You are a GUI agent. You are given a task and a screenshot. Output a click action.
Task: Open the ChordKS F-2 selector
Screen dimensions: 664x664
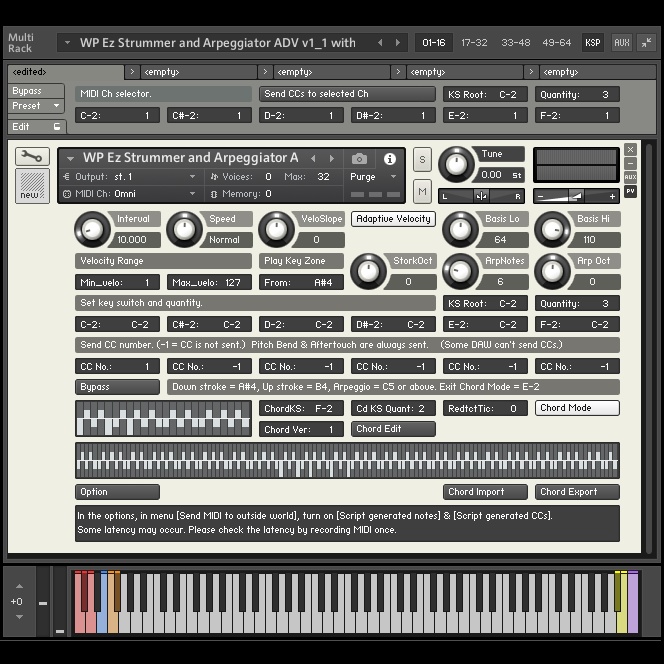(x=301, y=409)
